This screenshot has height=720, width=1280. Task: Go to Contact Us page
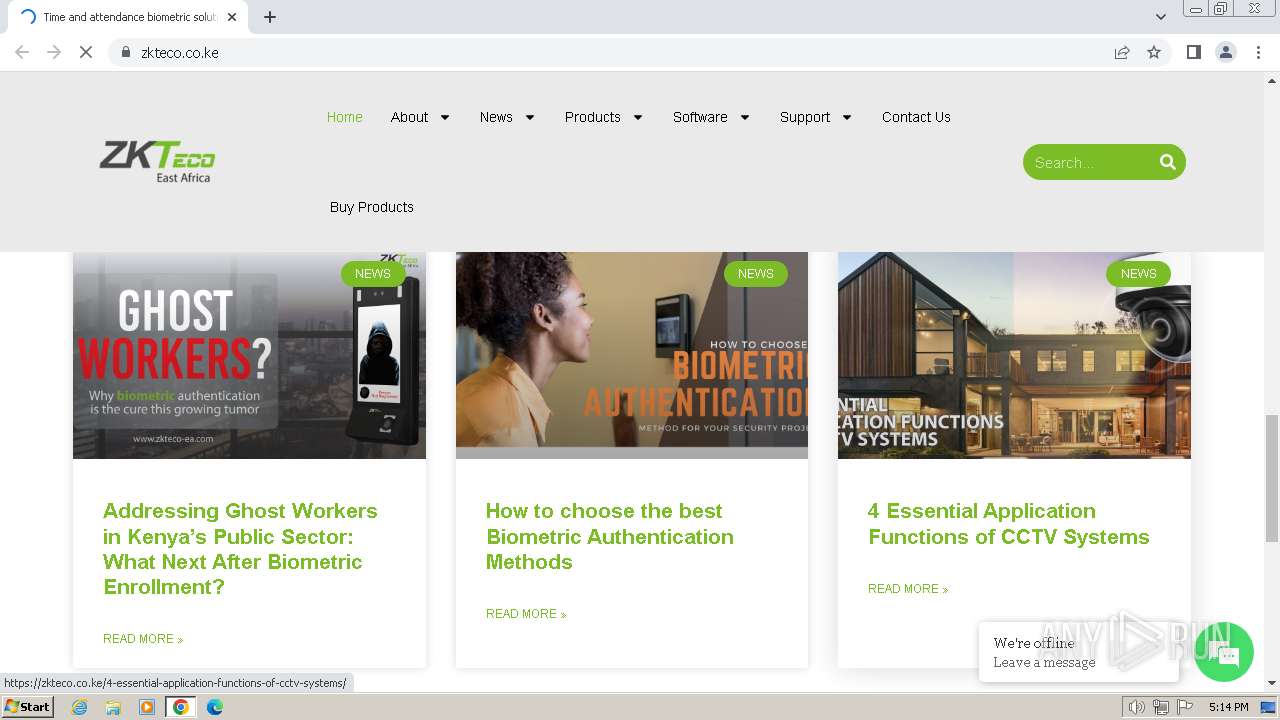(916, 117)
